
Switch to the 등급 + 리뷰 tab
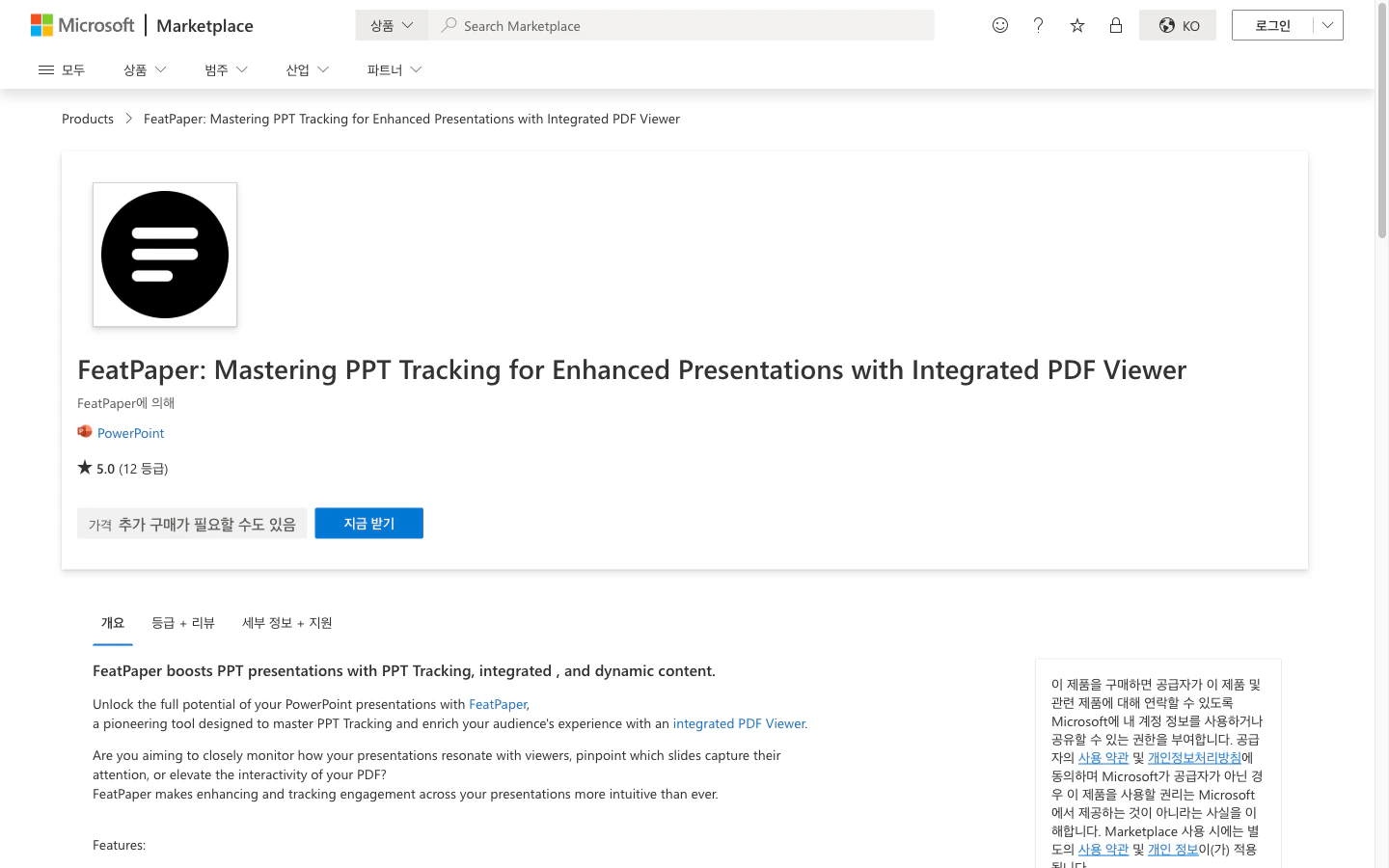coord(183,622)
